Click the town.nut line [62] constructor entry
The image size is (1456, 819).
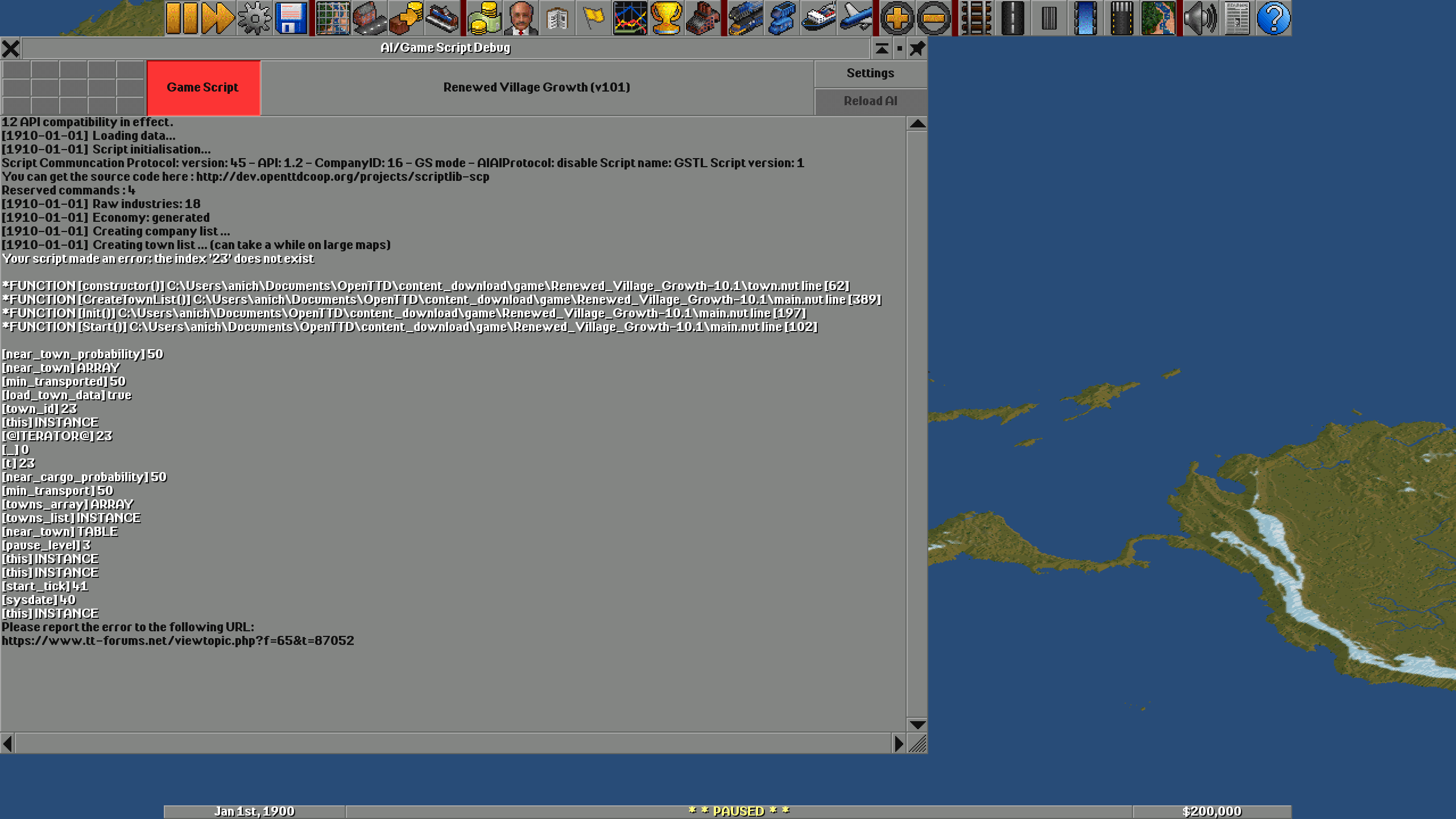tap(425, 286)
